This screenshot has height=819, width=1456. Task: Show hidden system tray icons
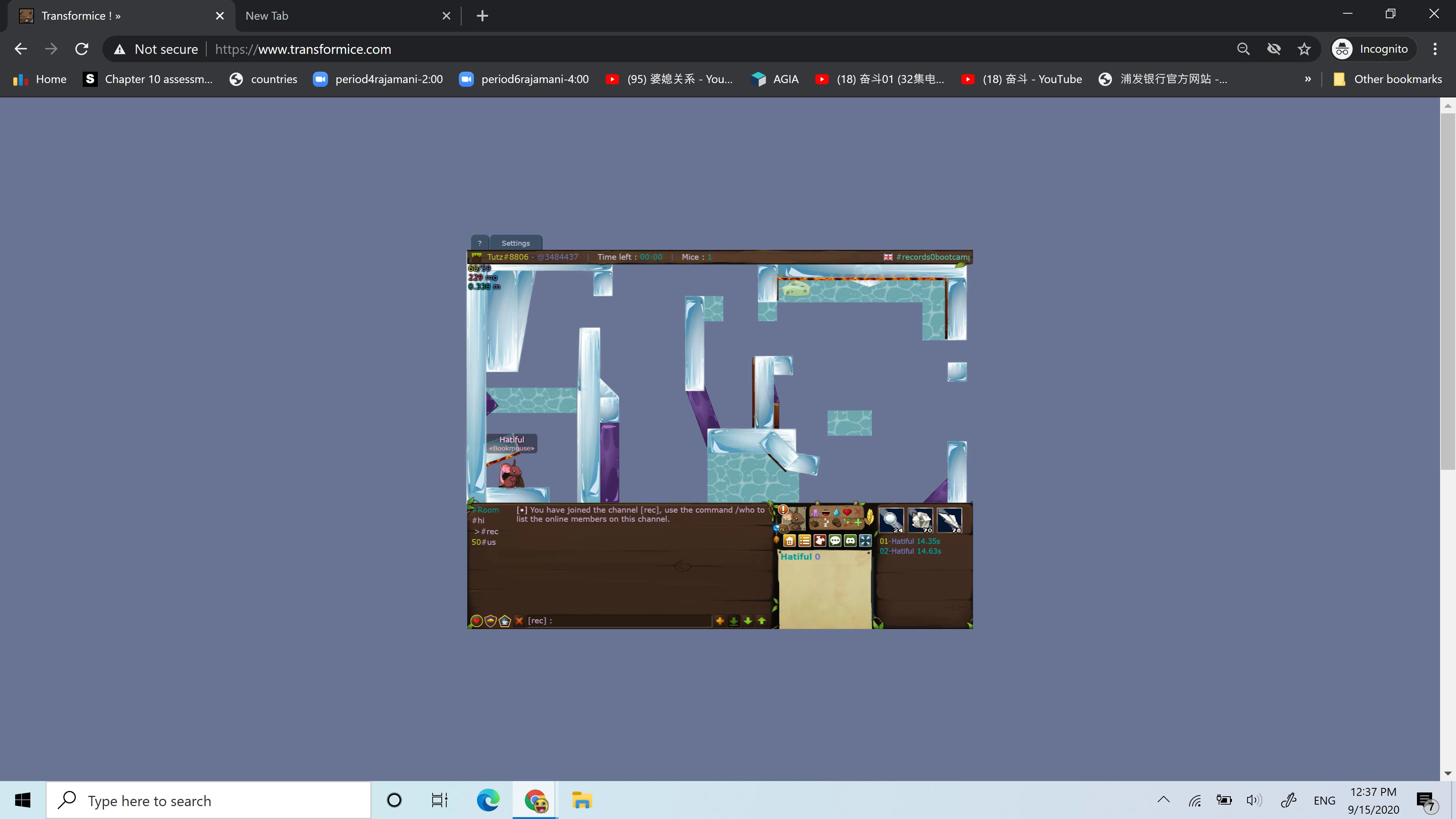(1163, 800)
